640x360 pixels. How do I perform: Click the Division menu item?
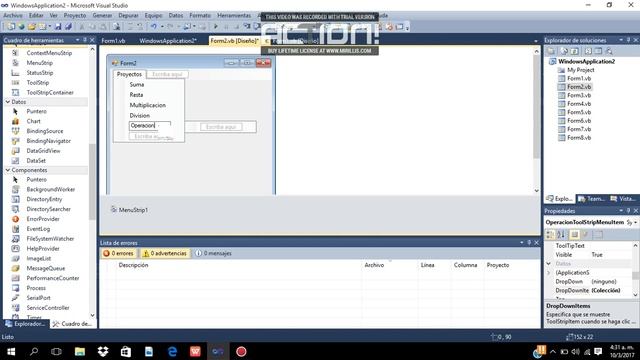140,116
